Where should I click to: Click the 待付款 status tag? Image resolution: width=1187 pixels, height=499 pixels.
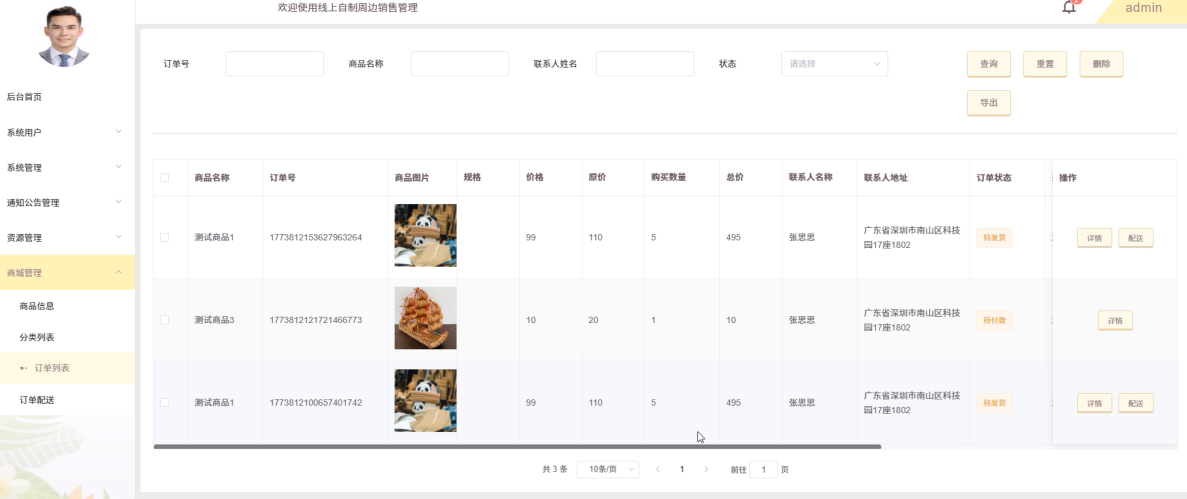coord(994,320)
